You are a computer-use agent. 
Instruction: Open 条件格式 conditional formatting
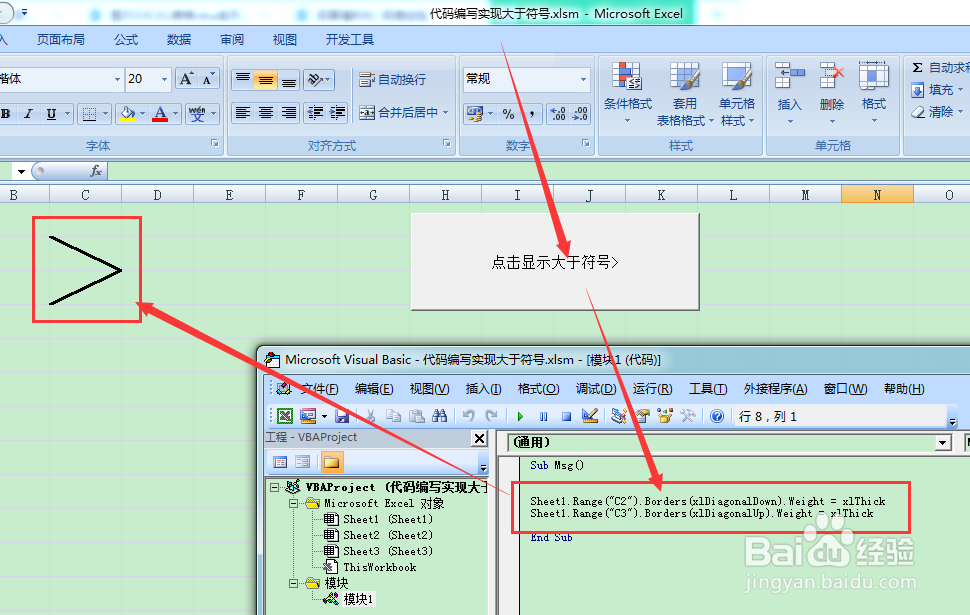[627, 93]
